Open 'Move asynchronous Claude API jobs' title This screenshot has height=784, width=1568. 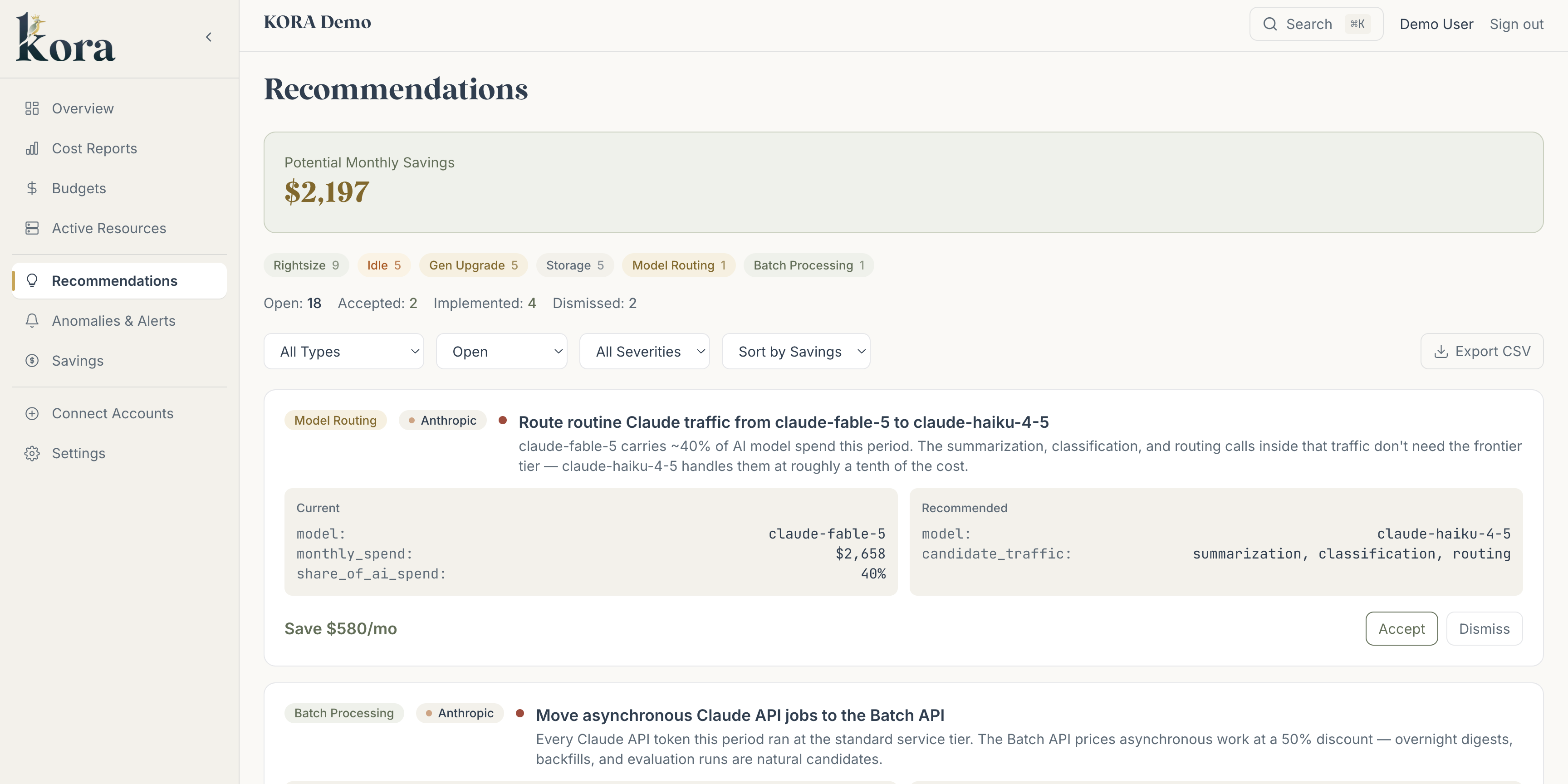tap(740, 715)
